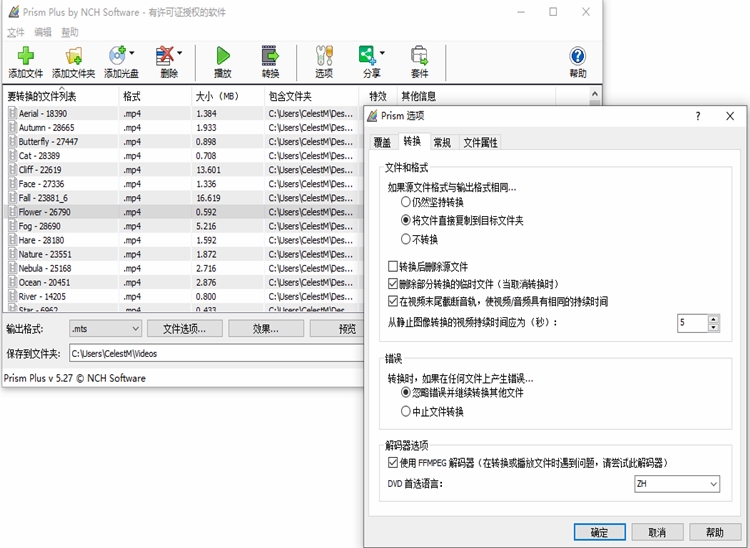Click the 添加文件 green plus icon

pyautogui.click(x=26, y=56)
